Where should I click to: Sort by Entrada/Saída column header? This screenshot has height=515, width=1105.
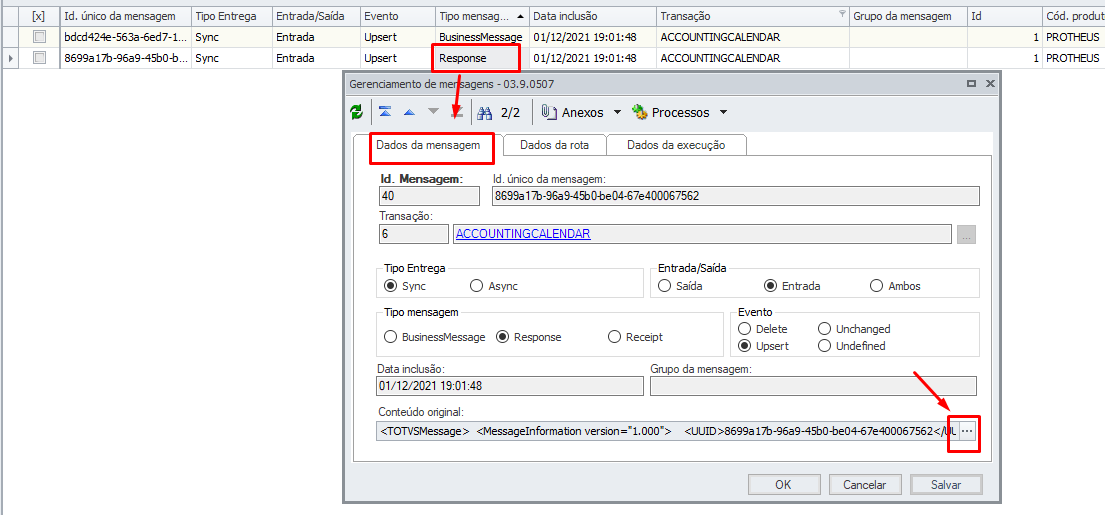pos(315,16)
